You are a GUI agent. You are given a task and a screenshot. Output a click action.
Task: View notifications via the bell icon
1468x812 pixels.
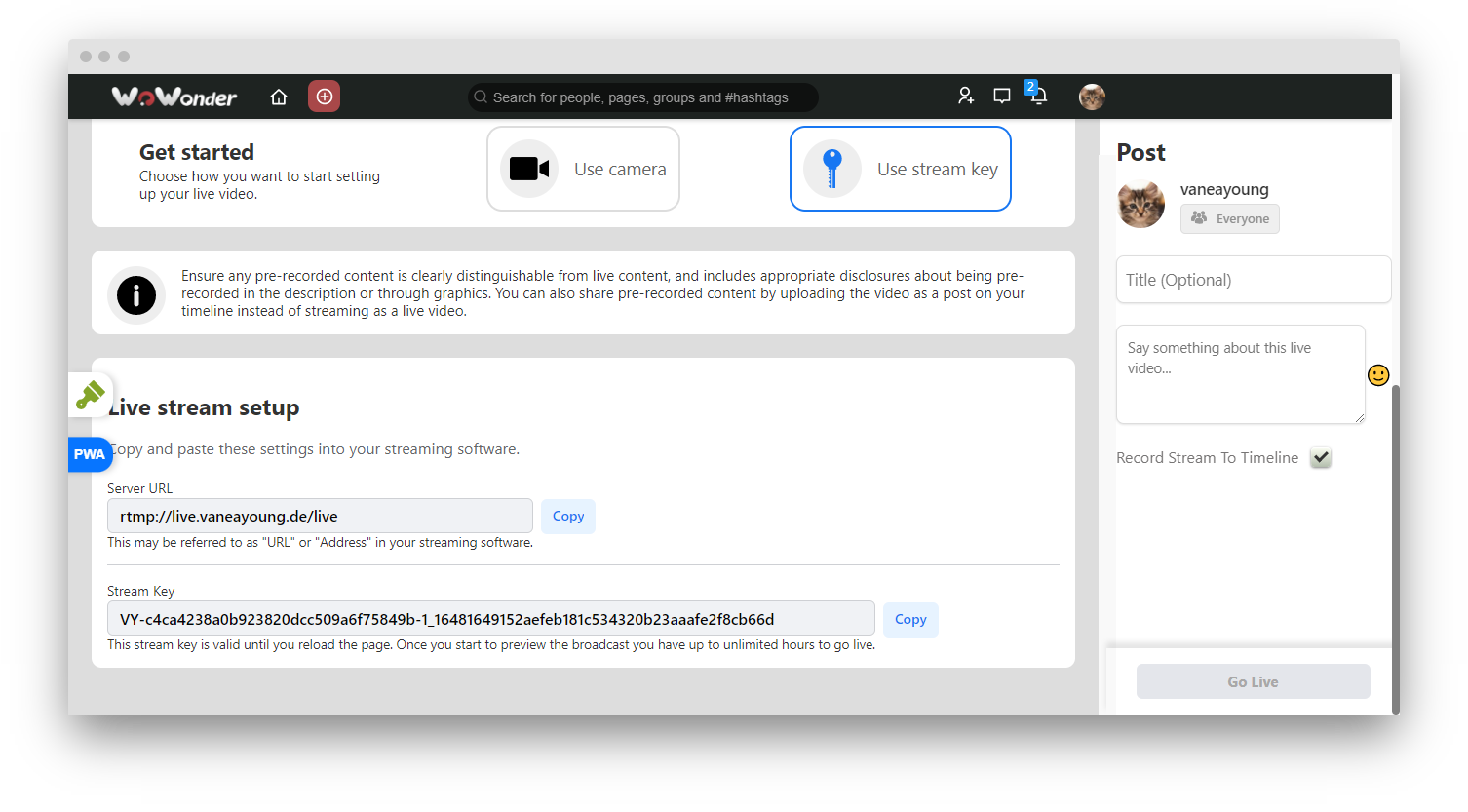pos(1037,97)
